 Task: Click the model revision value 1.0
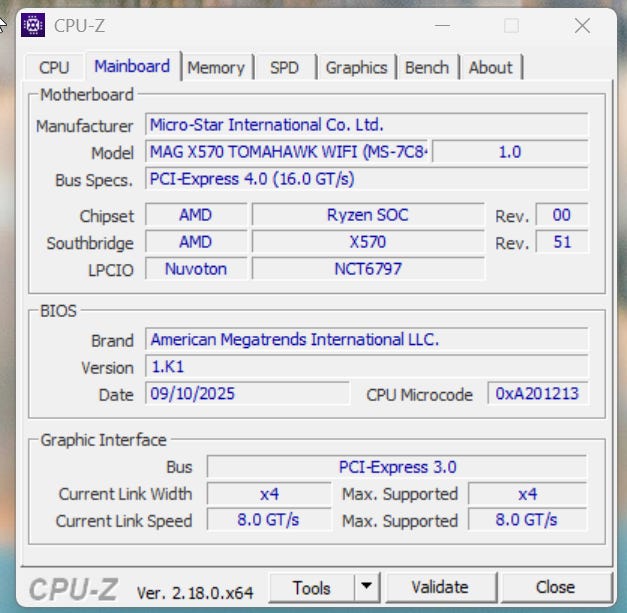(510, 152)
